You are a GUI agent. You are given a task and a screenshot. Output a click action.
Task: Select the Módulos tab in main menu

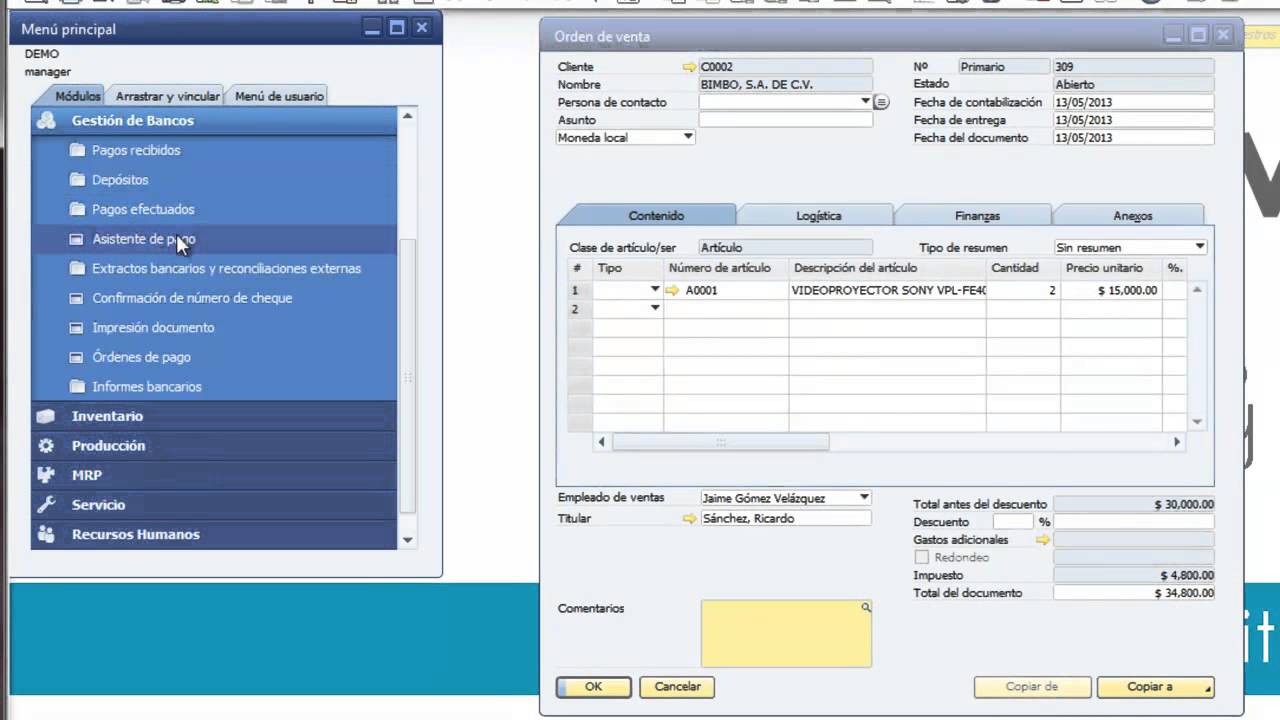point(78,96)
